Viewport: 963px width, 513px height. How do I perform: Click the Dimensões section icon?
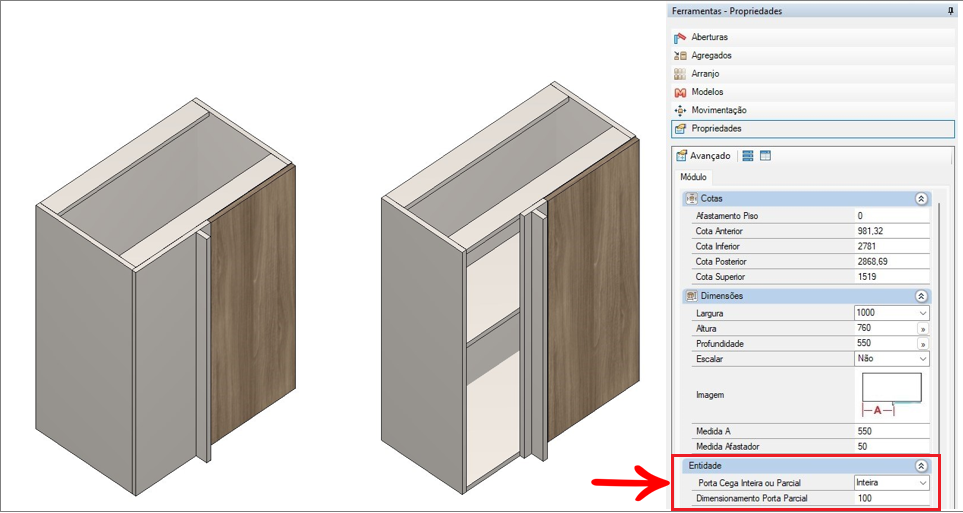pyautogui.click(x=691, y=296)
